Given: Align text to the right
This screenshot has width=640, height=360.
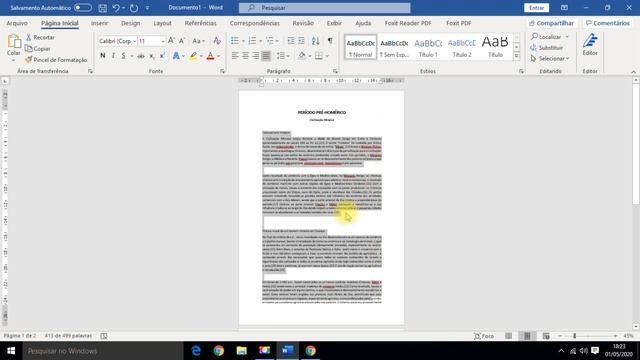Looking at the screenshot, I should coord(256,56).
